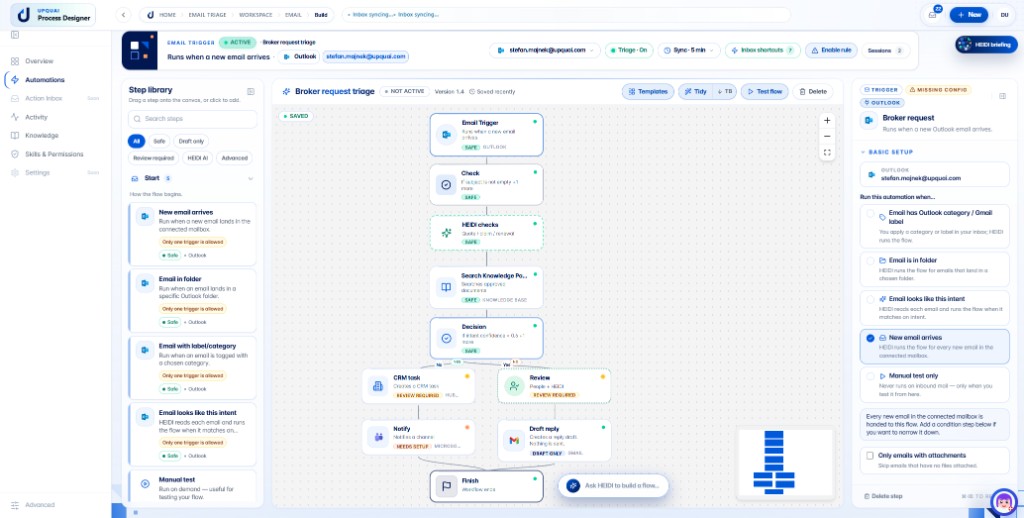Click the Enable rule button
This screenshot has height=518, width=1024.
(x=831, y=50)
